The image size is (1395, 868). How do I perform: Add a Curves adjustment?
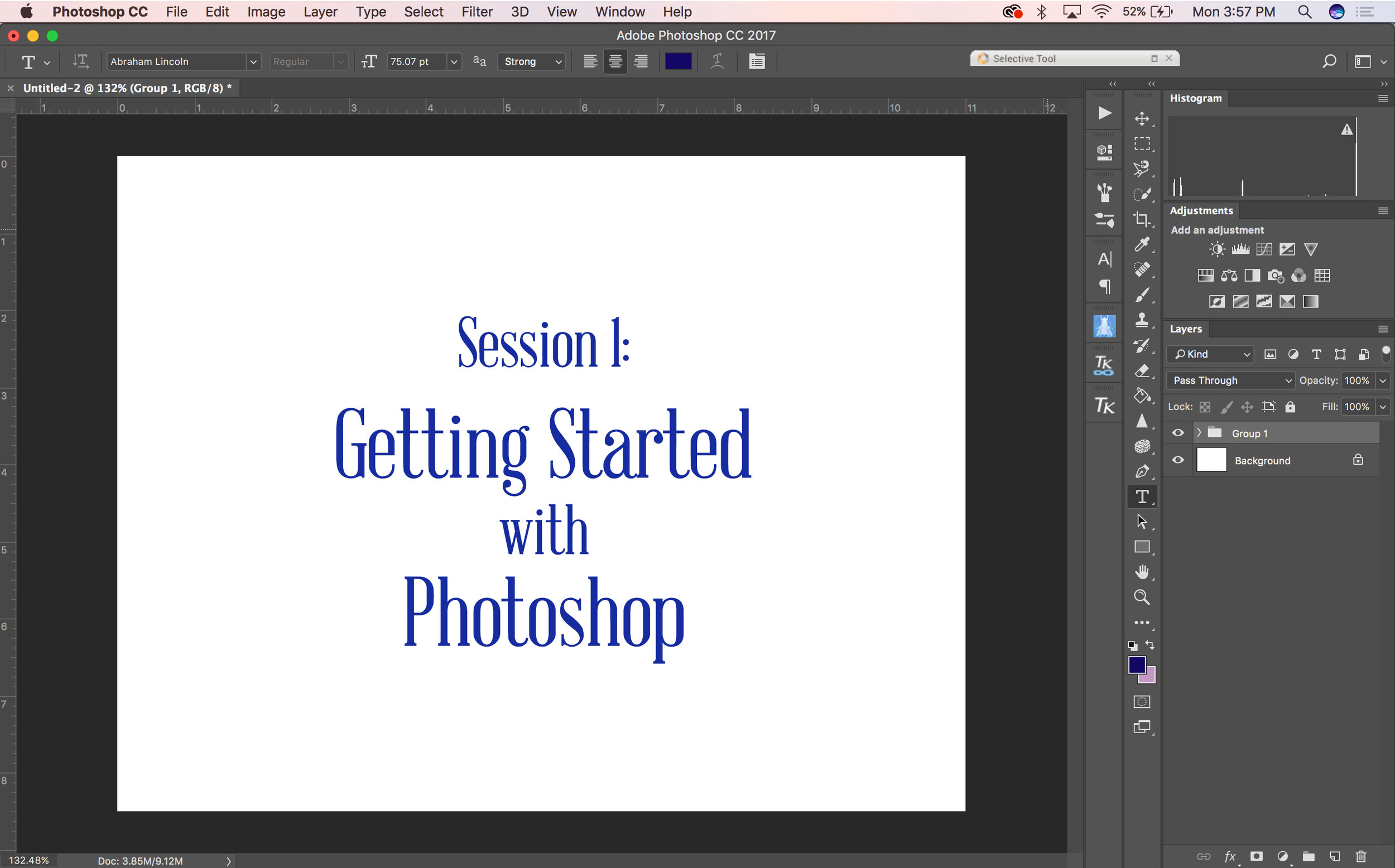click(1263, 249)
